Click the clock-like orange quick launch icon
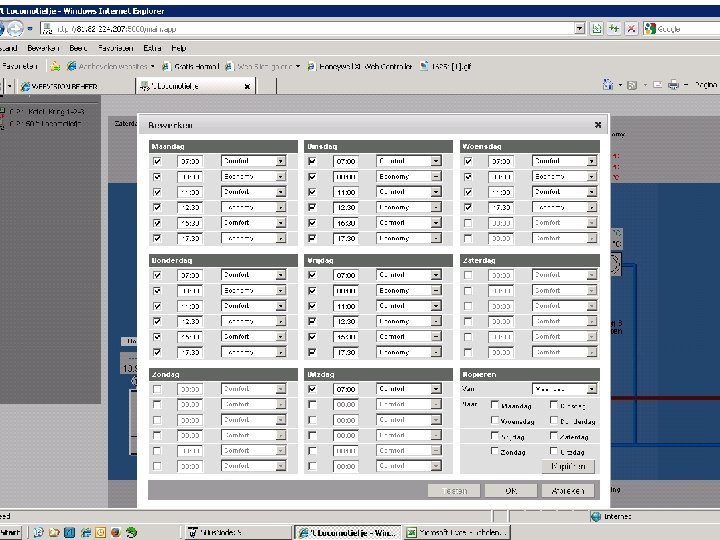 click(101, 532)
